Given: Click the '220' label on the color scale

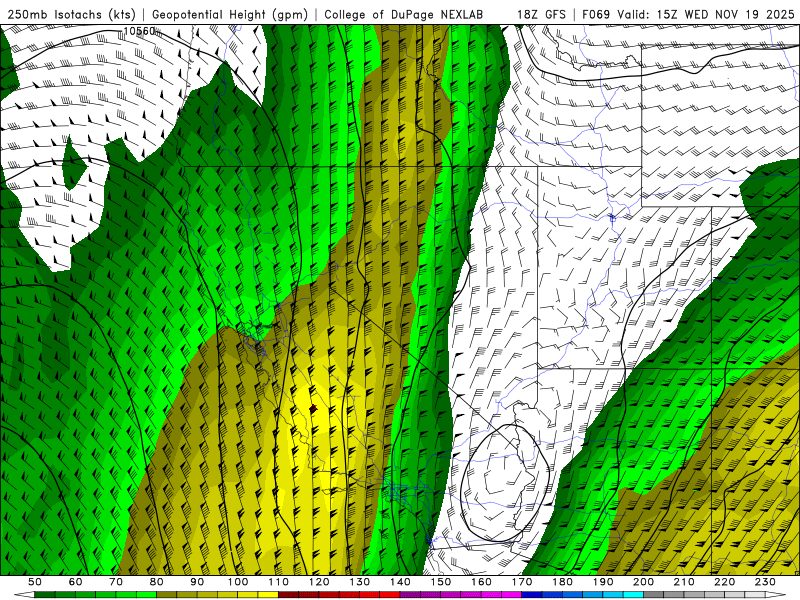Looking at the screenshot, I should (x=724, y=582).
